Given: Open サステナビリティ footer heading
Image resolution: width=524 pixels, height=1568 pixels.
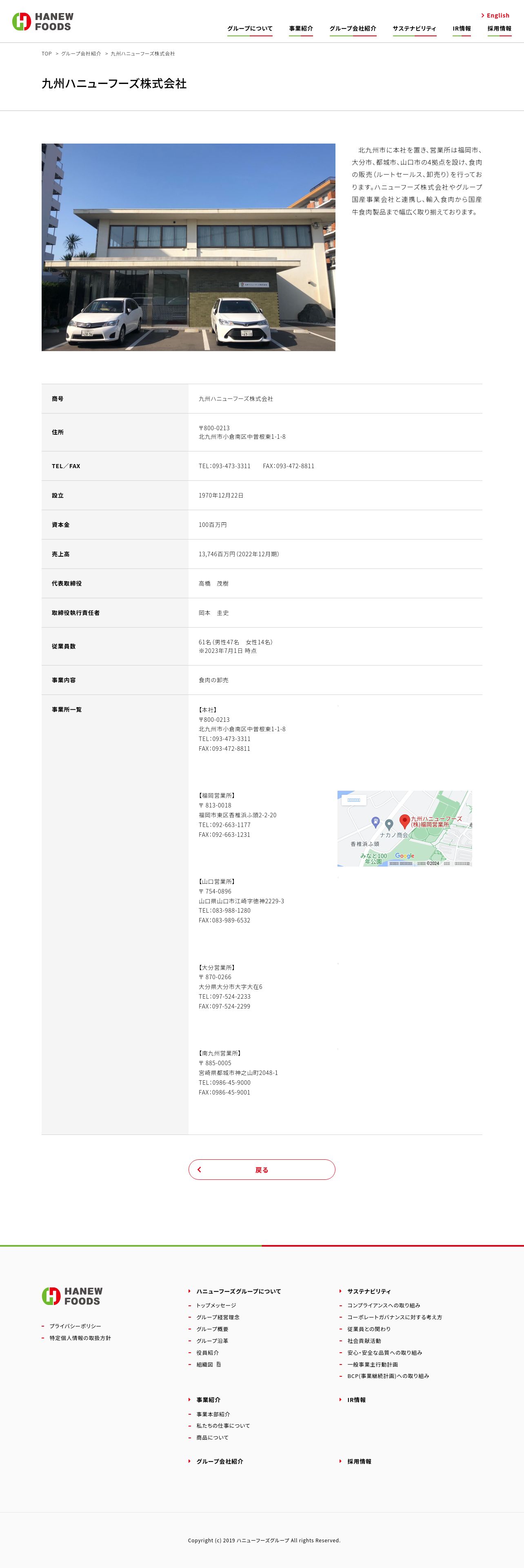Looking at the screenshot, I should click(369, 1291).
